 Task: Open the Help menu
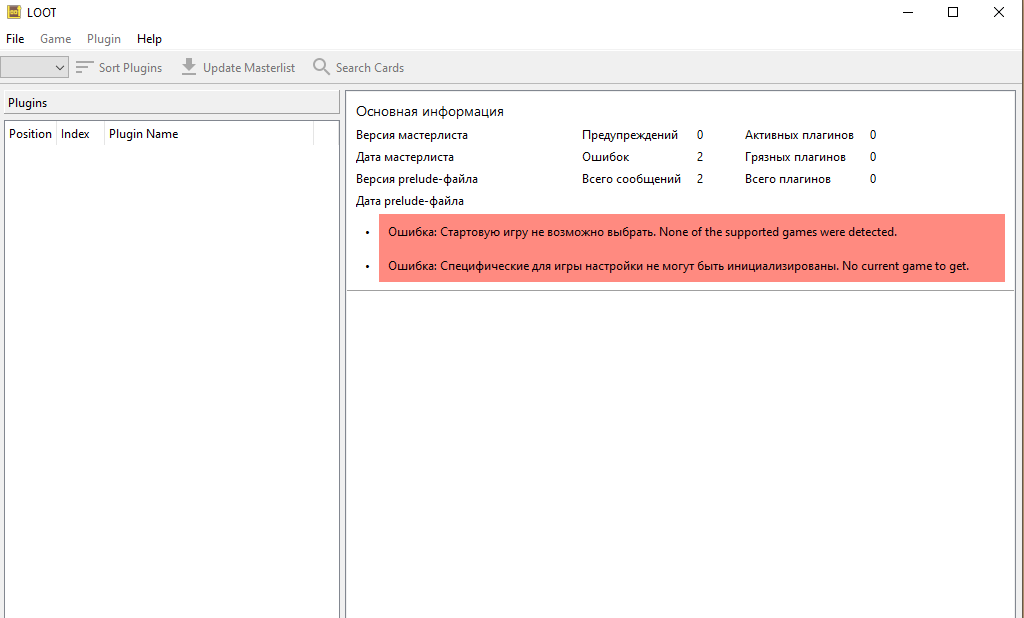coord(149,39)
